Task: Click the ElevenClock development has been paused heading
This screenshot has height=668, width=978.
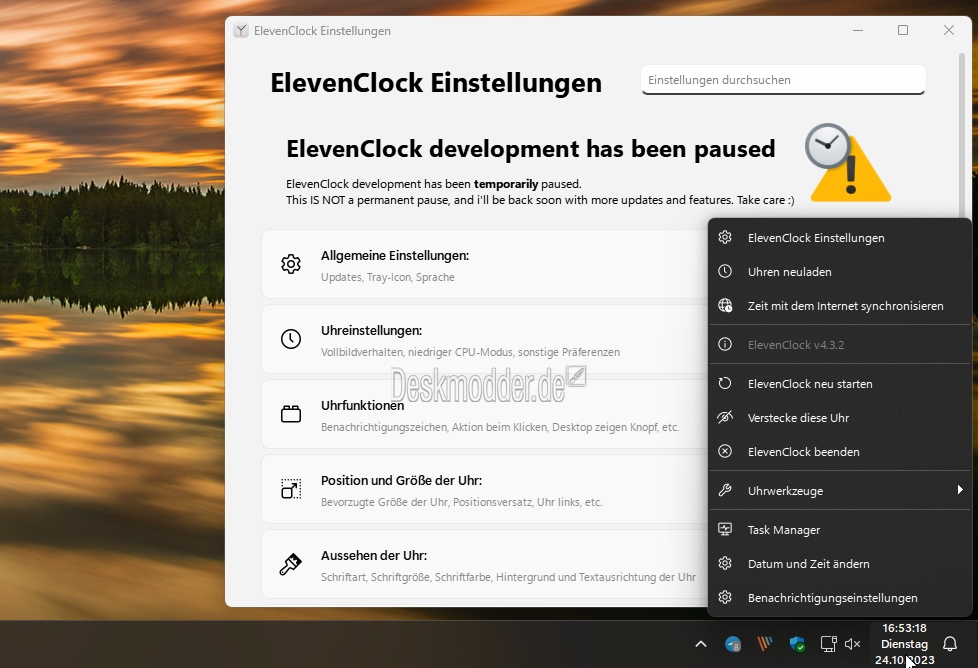Action: point(530,148)
